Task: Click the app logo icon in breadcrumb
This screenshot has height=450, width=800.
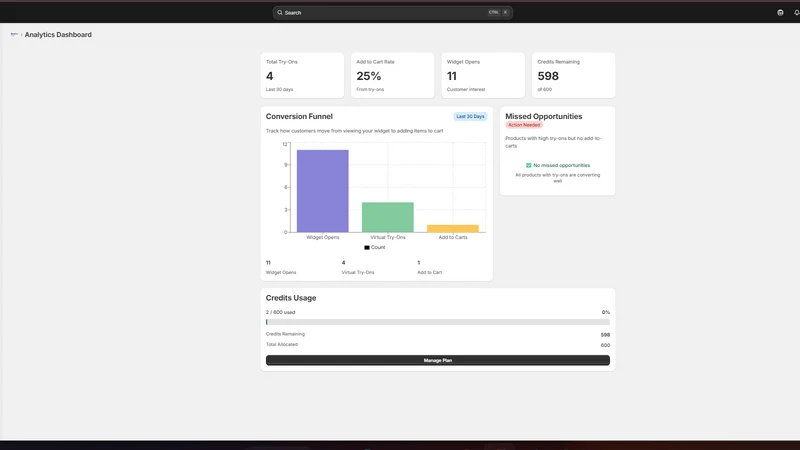Action: [14, 34]
